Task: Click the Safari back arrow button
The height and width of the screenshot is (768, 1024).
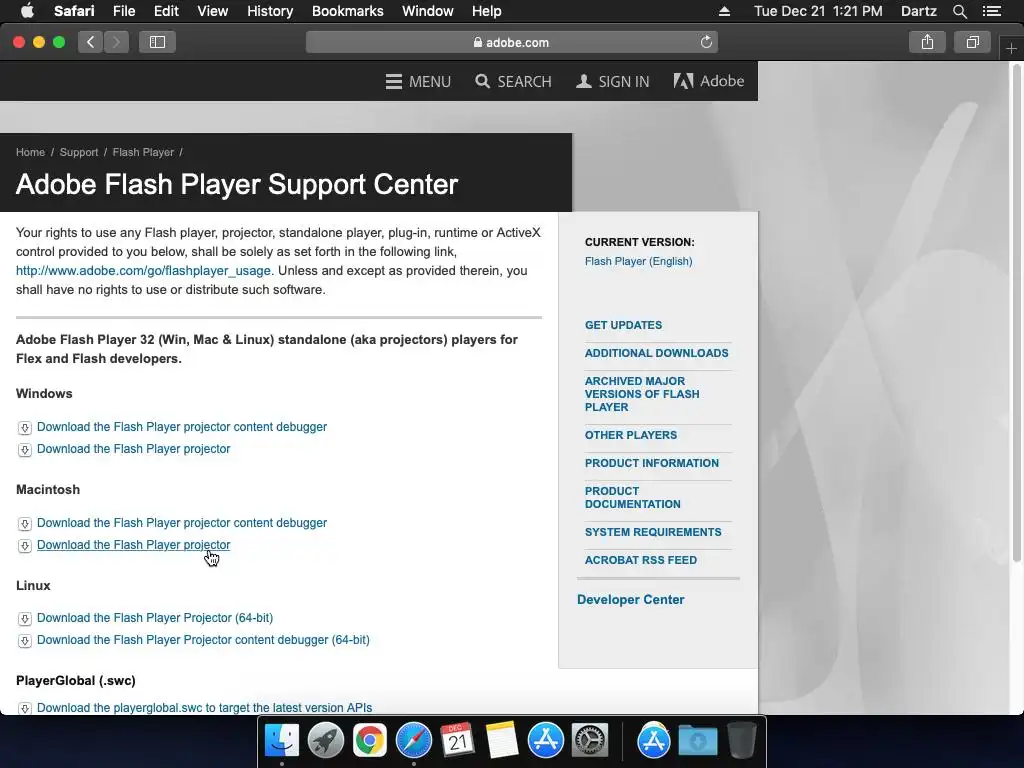Action: point(90,42)
